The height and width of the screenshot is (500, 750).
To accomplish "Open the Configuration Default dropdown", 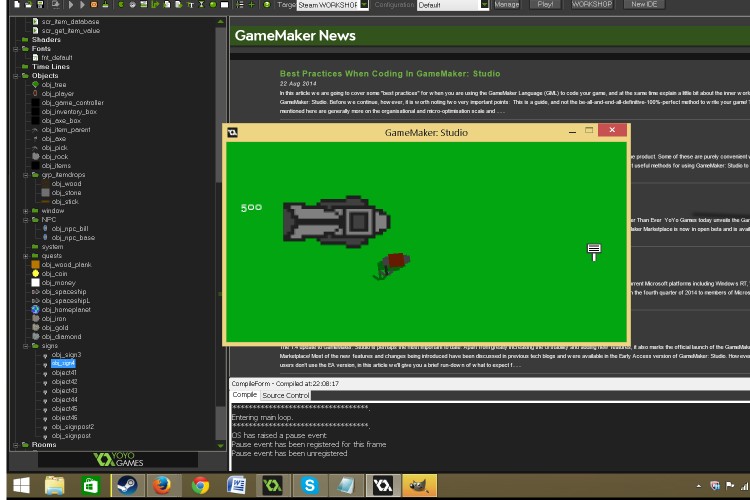I will 452,5.
